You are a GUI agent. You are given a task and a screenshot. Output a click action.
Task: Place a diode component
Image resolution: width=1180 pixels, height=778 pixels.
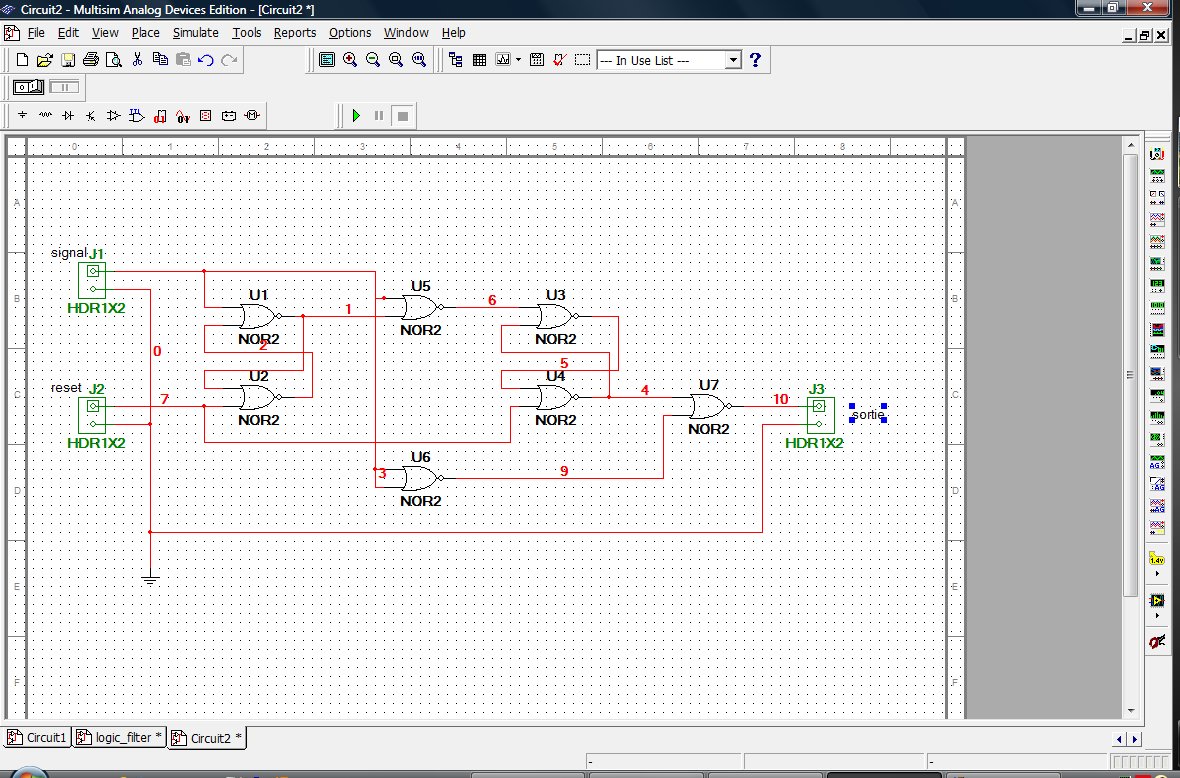click(x=68, y=116)
